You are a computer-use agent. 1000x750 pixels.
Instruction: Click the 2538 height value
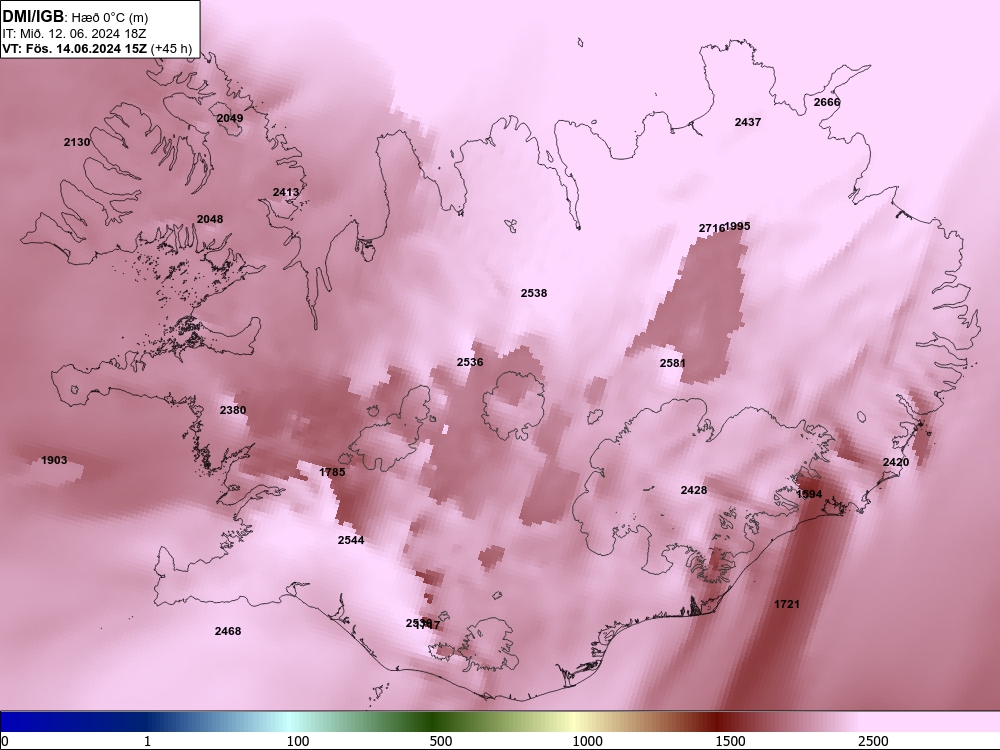point(534,293)
